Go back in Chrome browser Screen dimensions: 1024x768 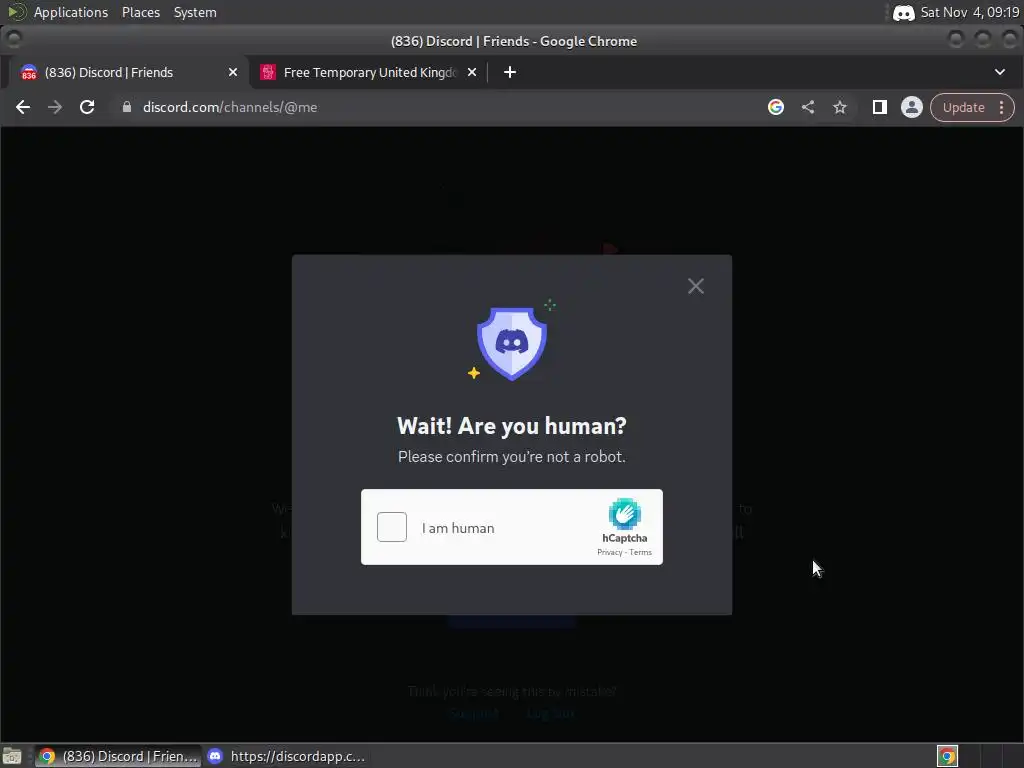tap(23, 107)
